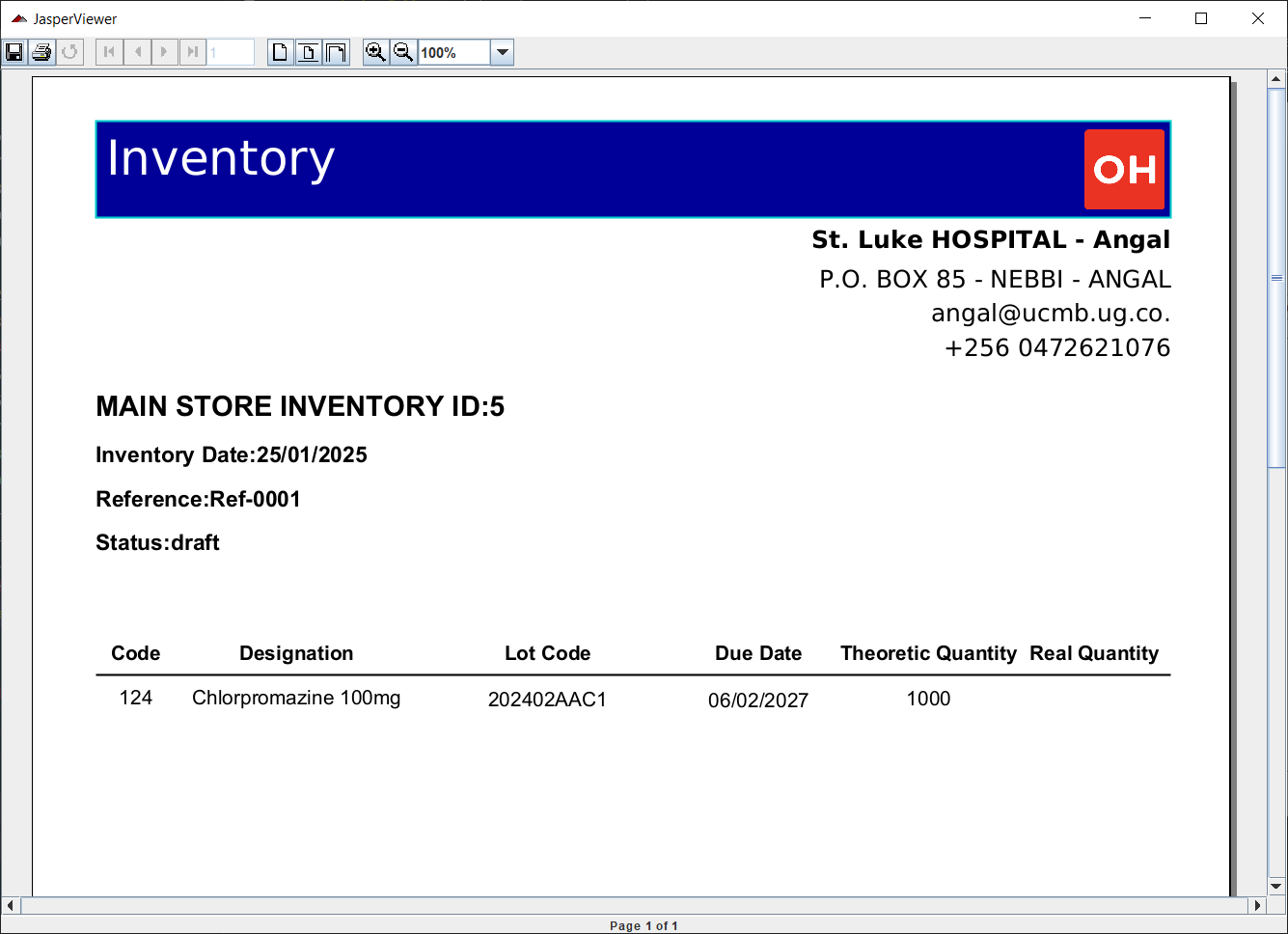This screenshot has height=934, width=1288.
Task: Click the Page 1 of 1 status label
Action: (644, 925)
